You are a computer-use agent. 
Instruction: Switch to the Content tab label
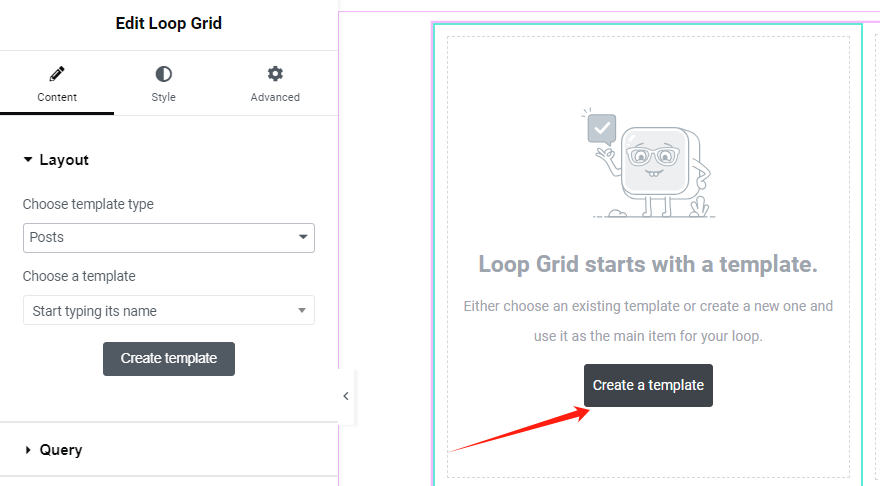coord(57,97)
